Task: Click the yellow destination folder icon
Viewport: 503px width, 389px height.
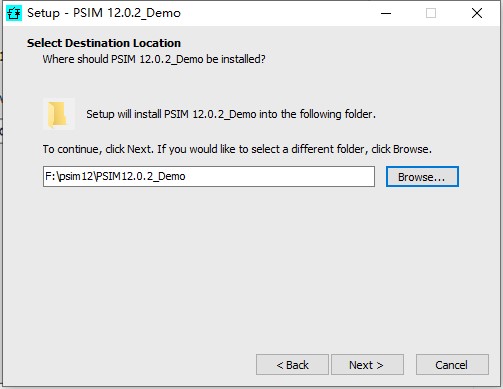Action: (x=59, y=114)
